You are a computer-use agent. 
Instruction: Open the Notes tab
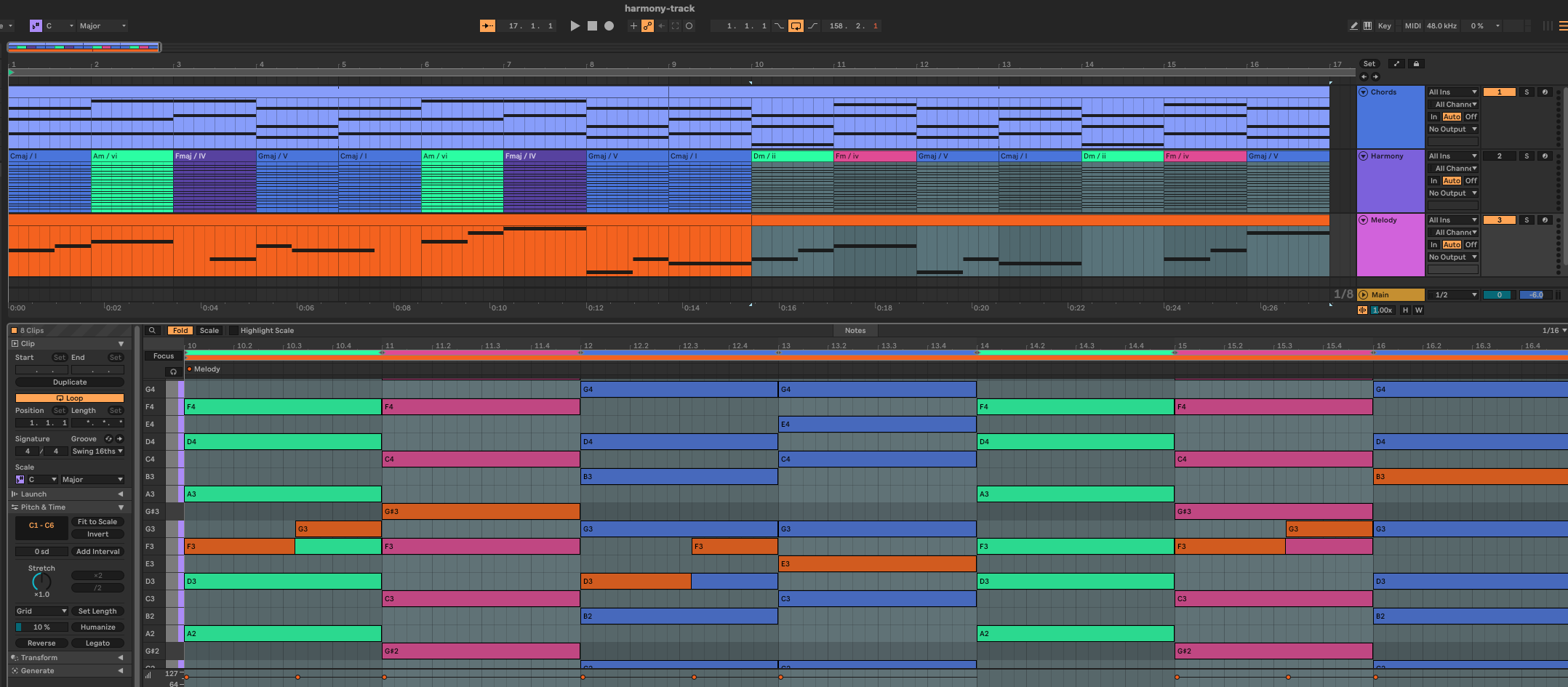click(x=855, y=331)
